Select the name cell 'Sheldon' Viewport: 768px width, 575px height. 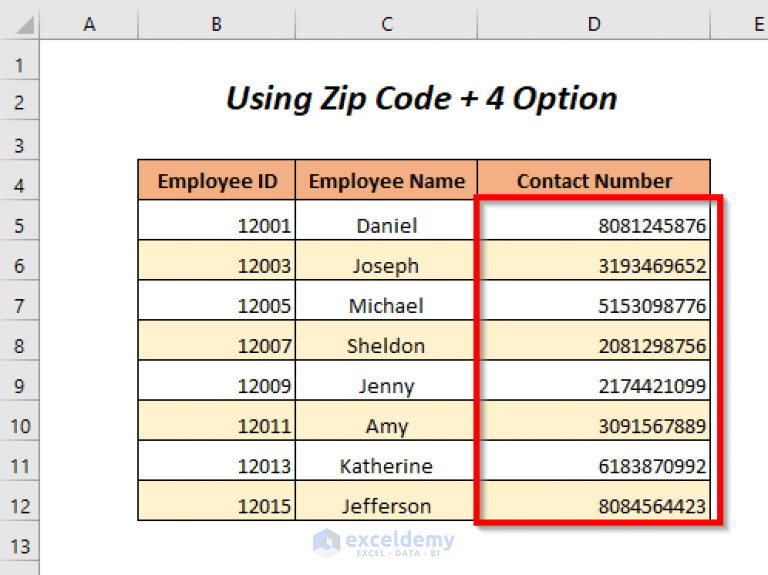point(386,340)
